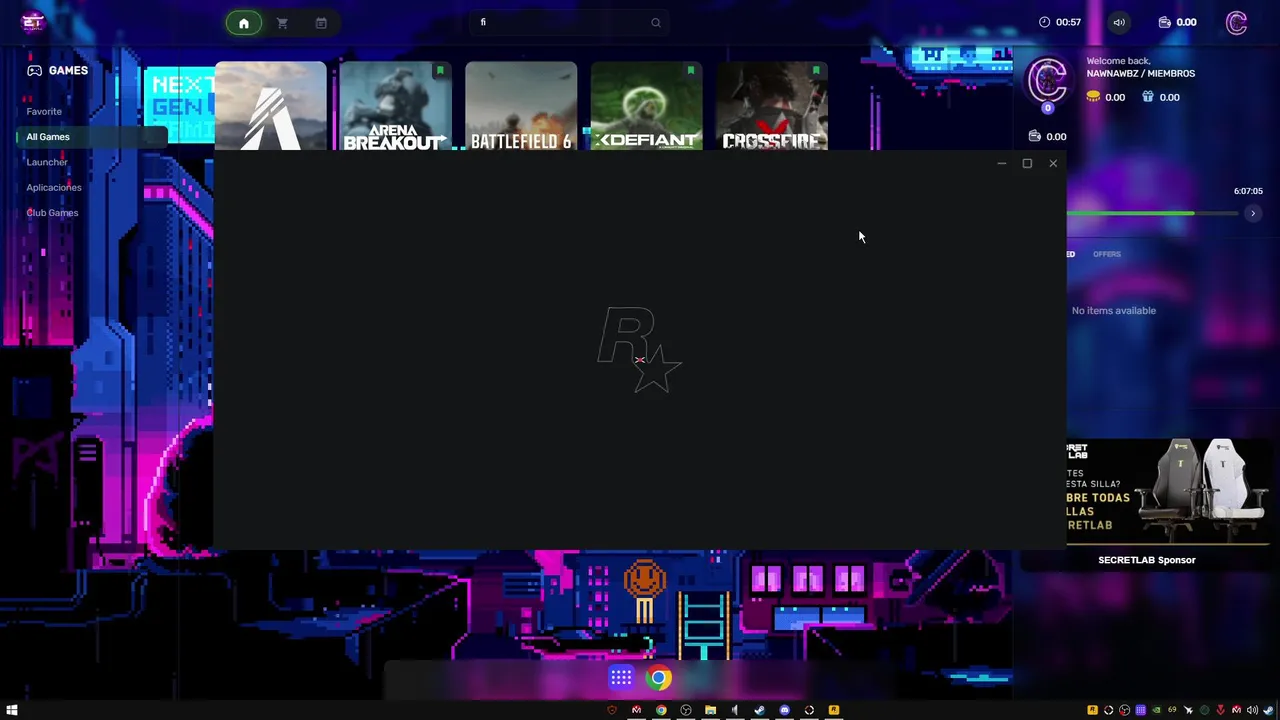Open the Club Games category
This screenshot has width=1280, height=720.
pos(52,213)
